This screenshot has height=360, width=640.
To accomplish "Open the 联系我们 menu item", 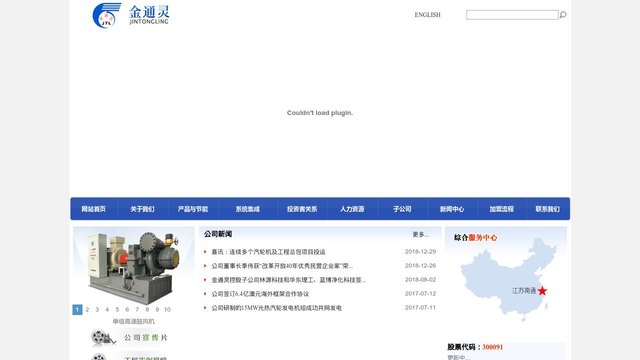I will pos(547,209).
